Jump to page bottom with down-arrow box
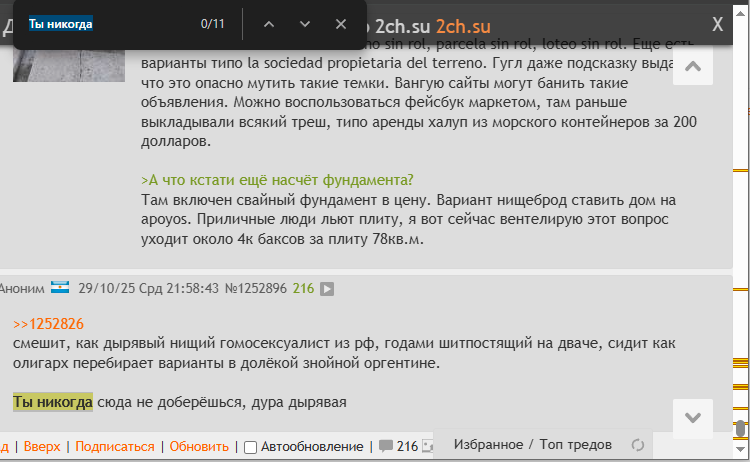The height and width of the screenshot is (462, 750). pyautogui.click(x=693, y=418)
